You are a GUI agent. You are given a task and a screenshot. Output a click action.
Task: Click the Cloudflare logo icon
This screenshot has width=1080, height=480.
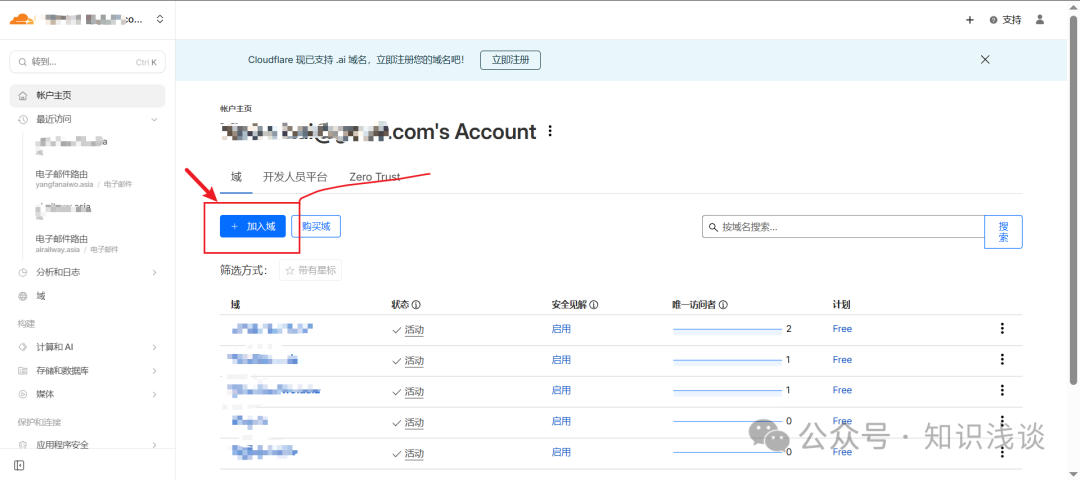pos(22,19)
